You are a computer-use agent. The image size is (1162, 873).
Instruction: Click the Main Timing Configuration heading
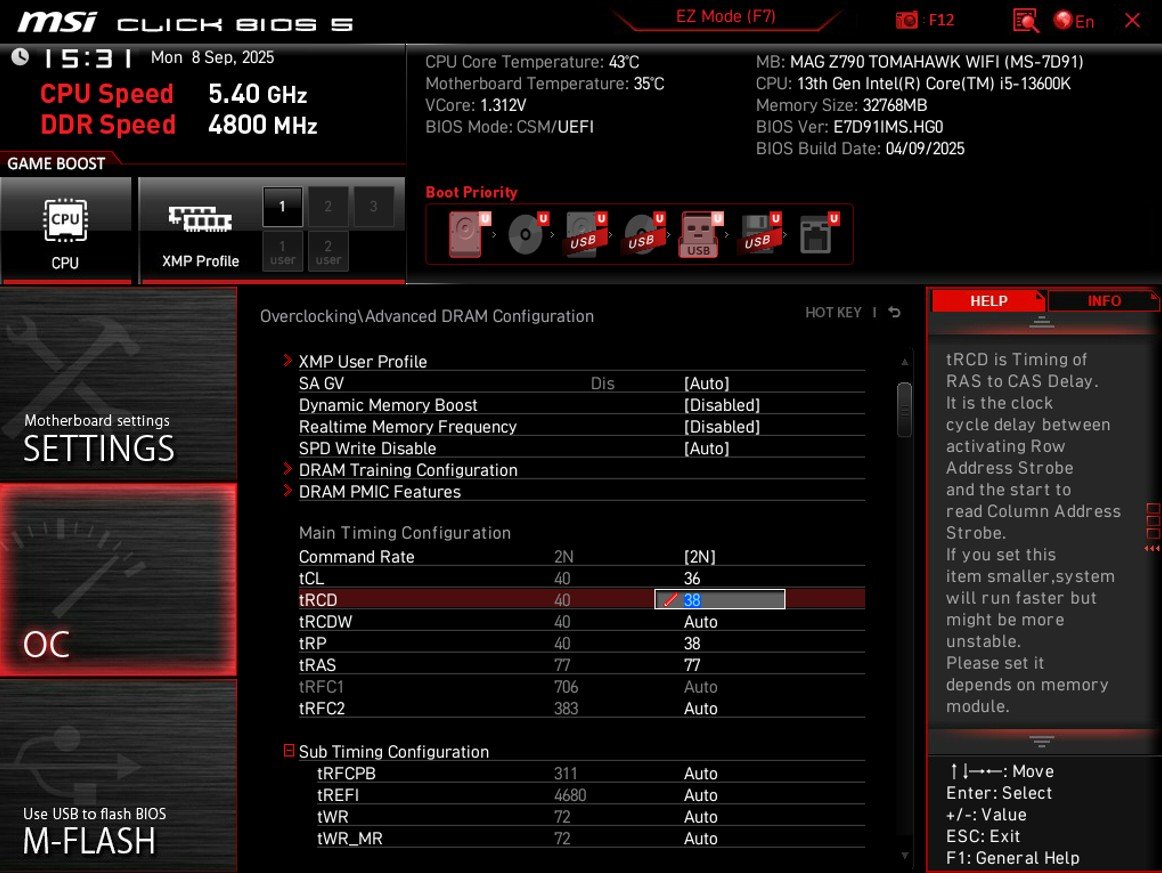point(405,532)
